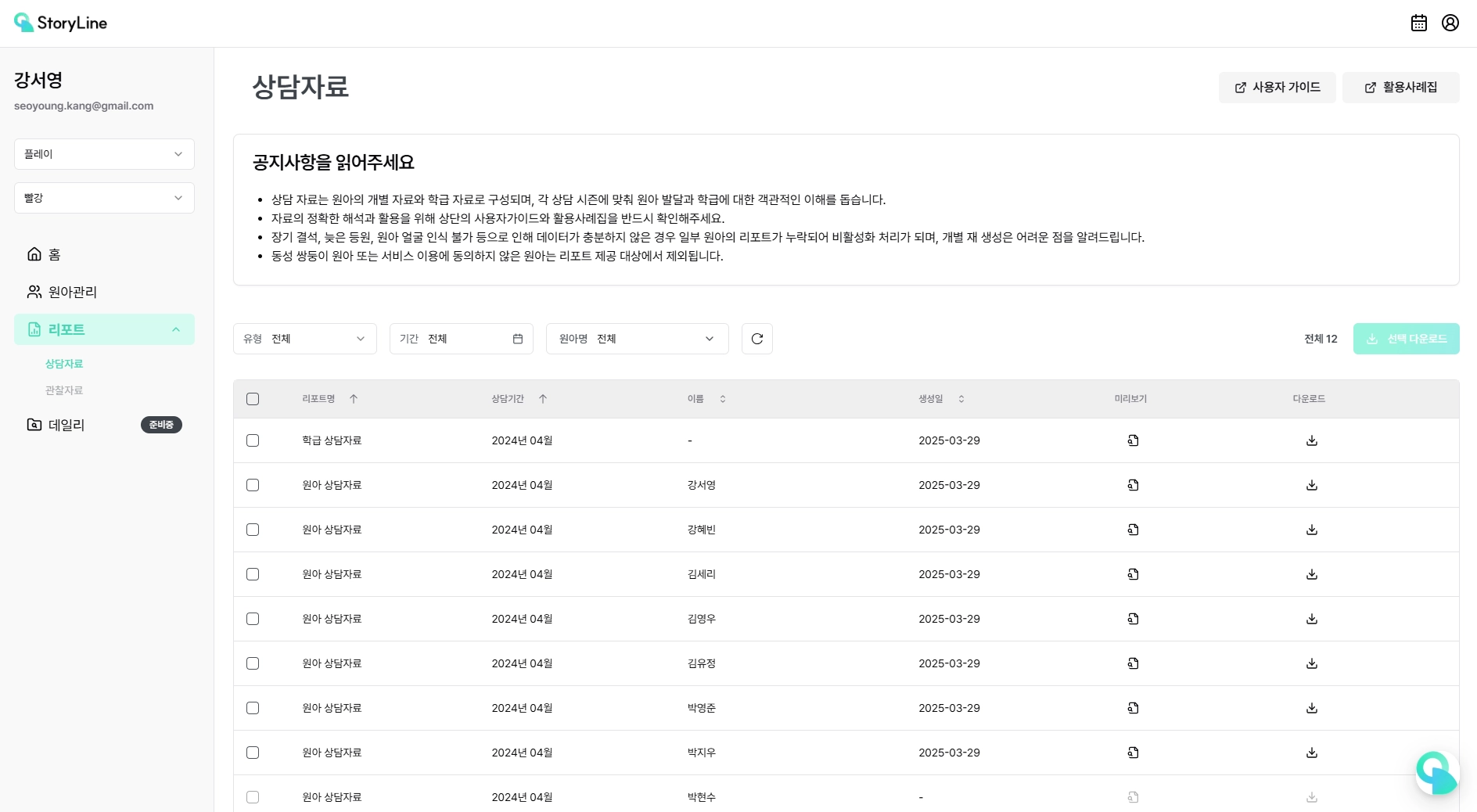Click the 김세리 name cell
The image size is (1477, 812).
coord(702,574)
